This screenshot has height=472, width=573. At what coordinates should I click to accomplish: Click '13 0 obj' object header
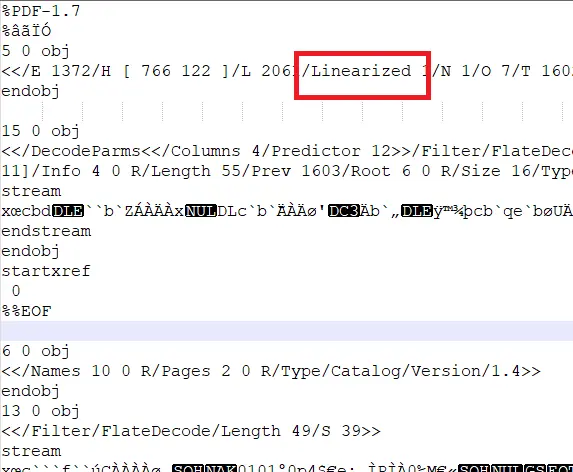[40, 411]
